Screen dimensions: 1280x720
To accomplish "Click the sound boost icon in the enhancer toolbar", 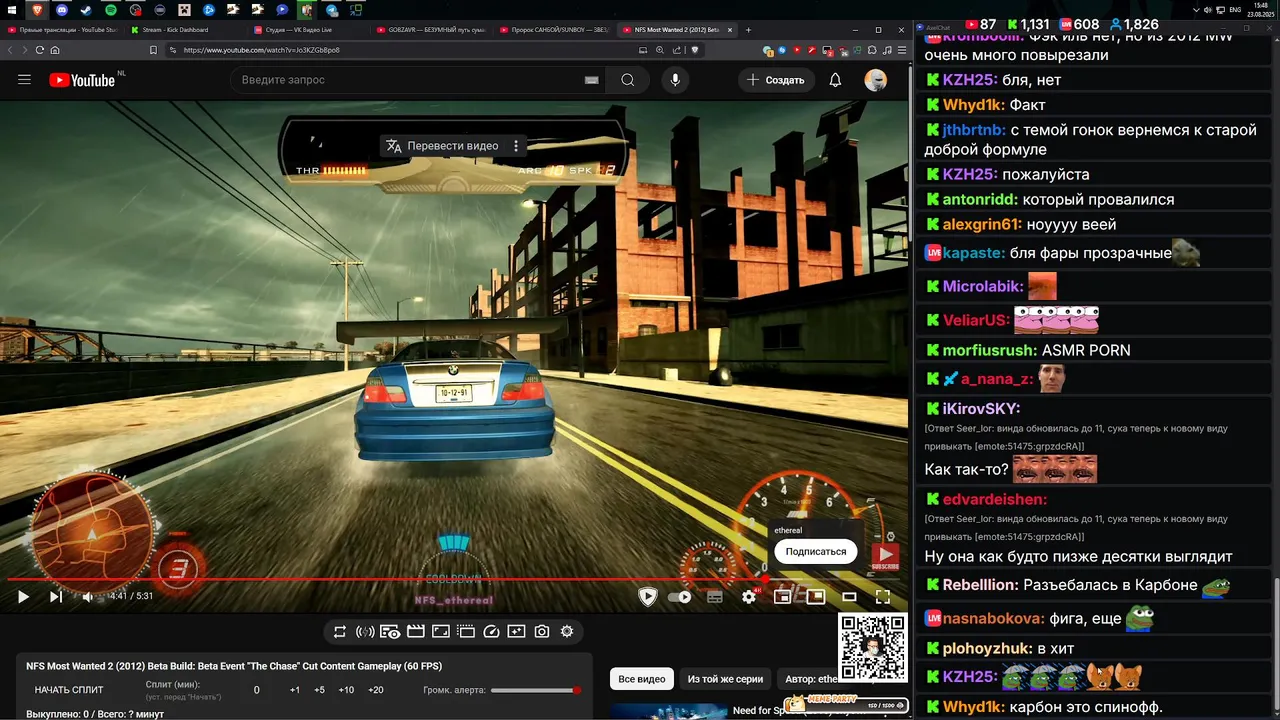I will point(365,632).
